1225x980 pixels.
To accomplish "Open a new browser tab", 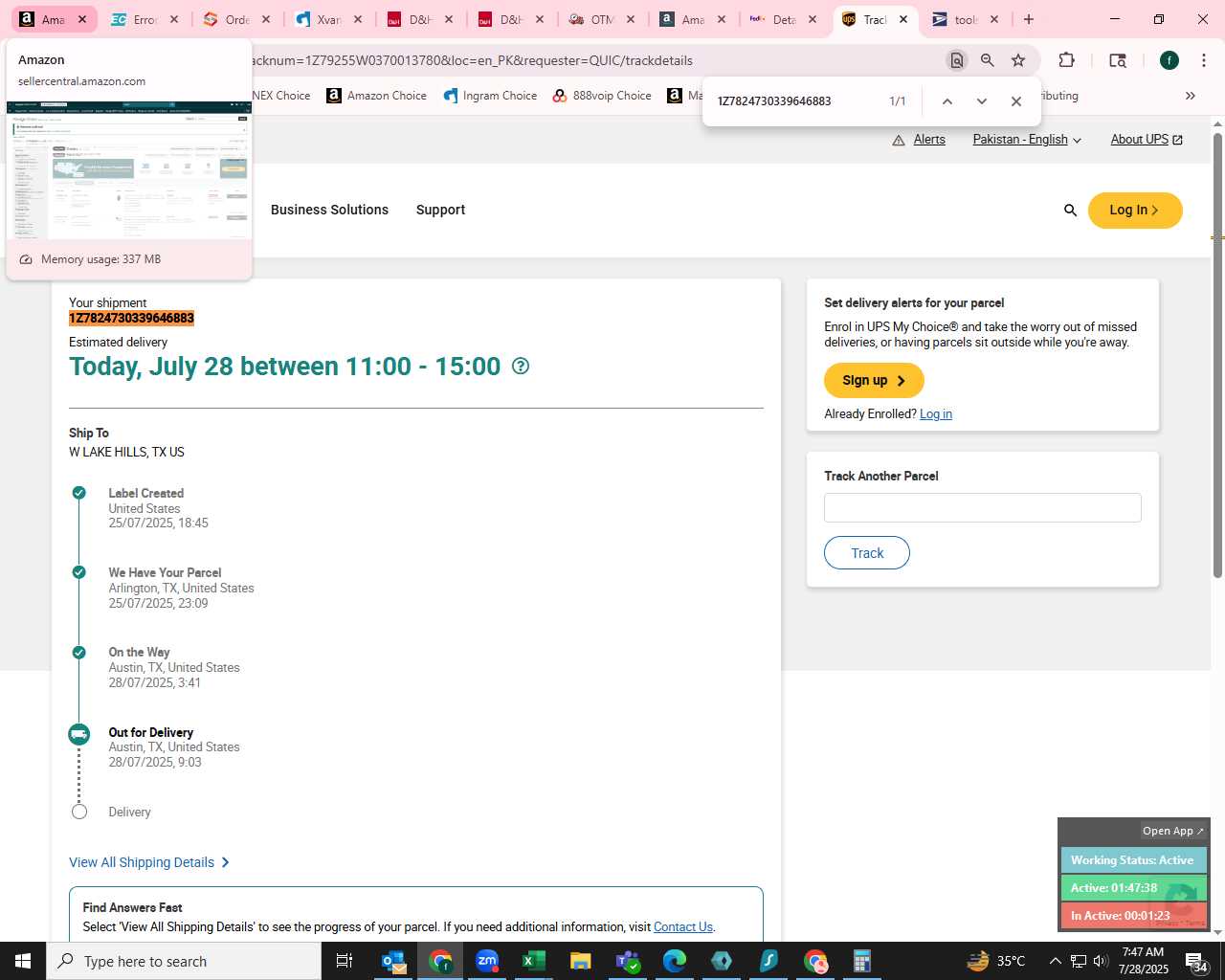I will (1029, 19).
